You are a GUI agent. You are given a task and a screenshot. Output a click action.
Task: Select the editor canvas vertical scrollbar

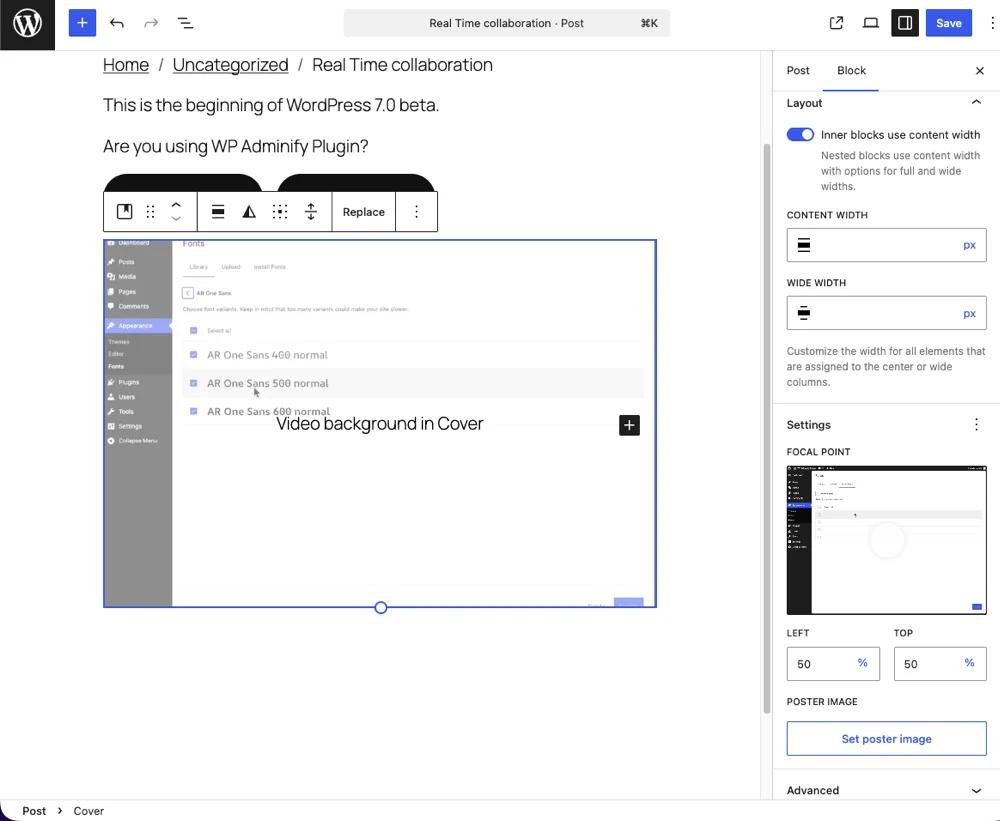click(767, 428)
